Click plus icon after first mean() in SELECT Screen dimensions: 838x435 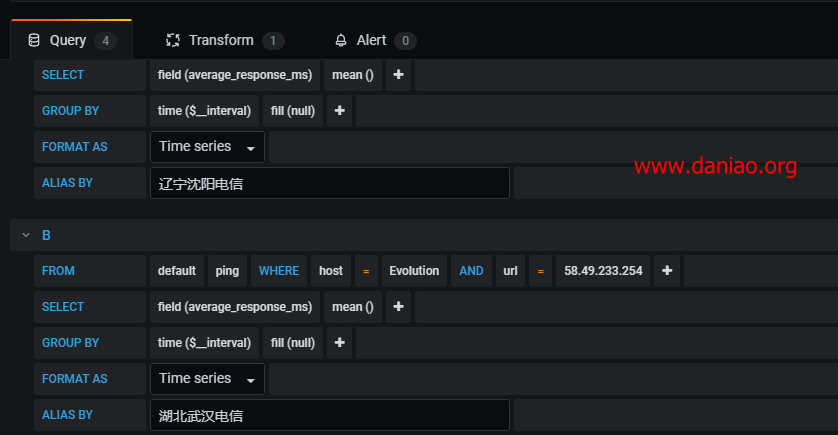pos(398,75)
